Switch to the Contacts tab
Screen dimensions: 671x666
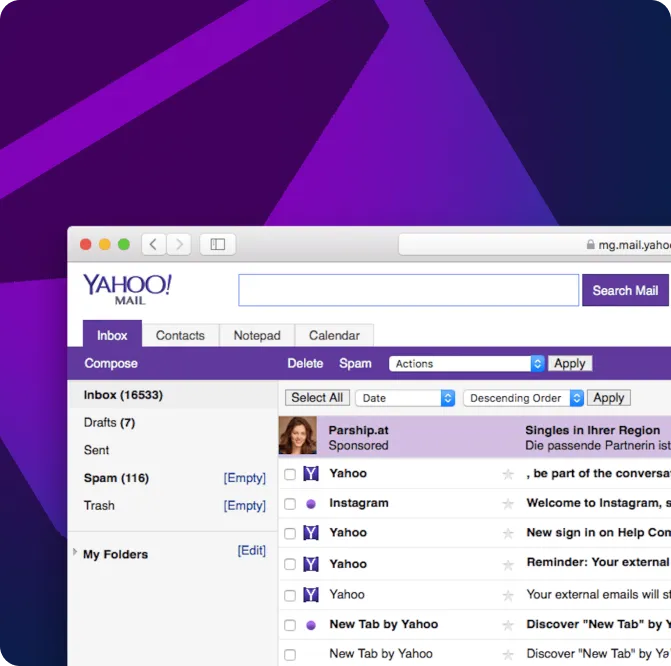click(x=180, y=336)
